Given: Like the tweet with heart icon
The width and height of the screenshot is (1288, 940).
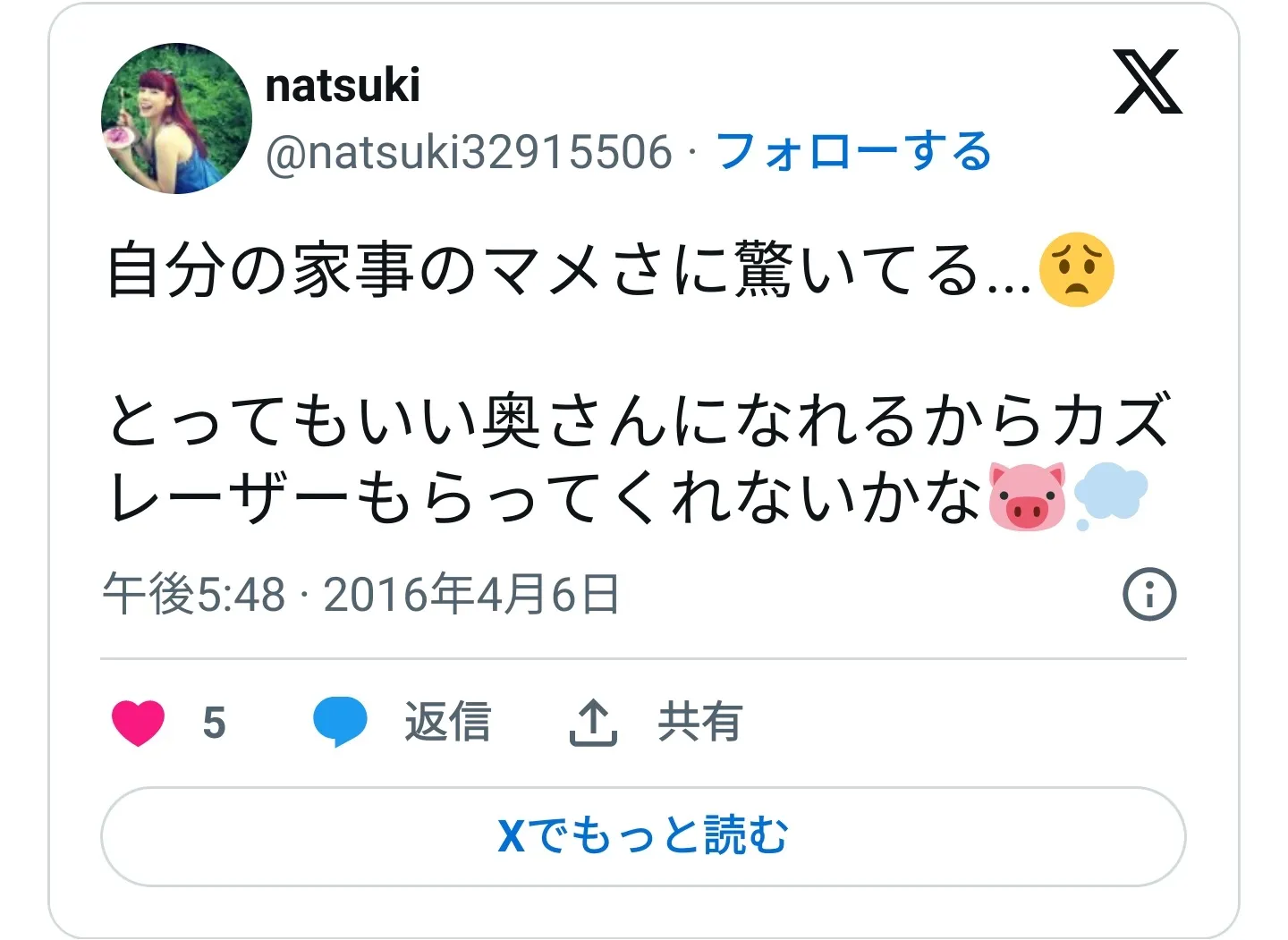Looking at the screenshot, I should click(x=139, y=723).
